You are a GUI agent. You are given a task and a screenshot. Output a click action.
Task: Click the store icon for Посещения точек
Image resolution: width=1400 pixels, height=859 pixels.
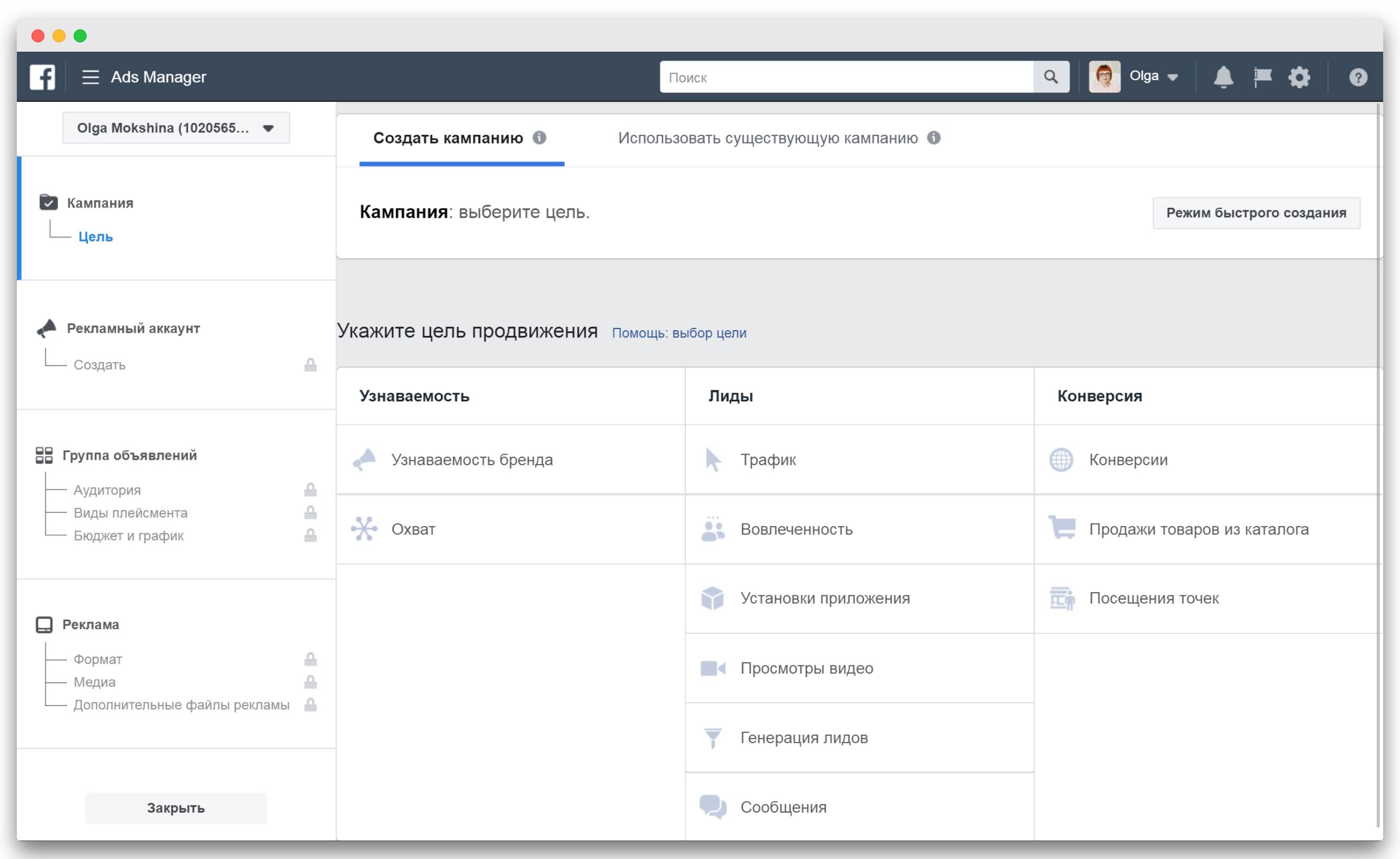click(x=1062, y=599)
